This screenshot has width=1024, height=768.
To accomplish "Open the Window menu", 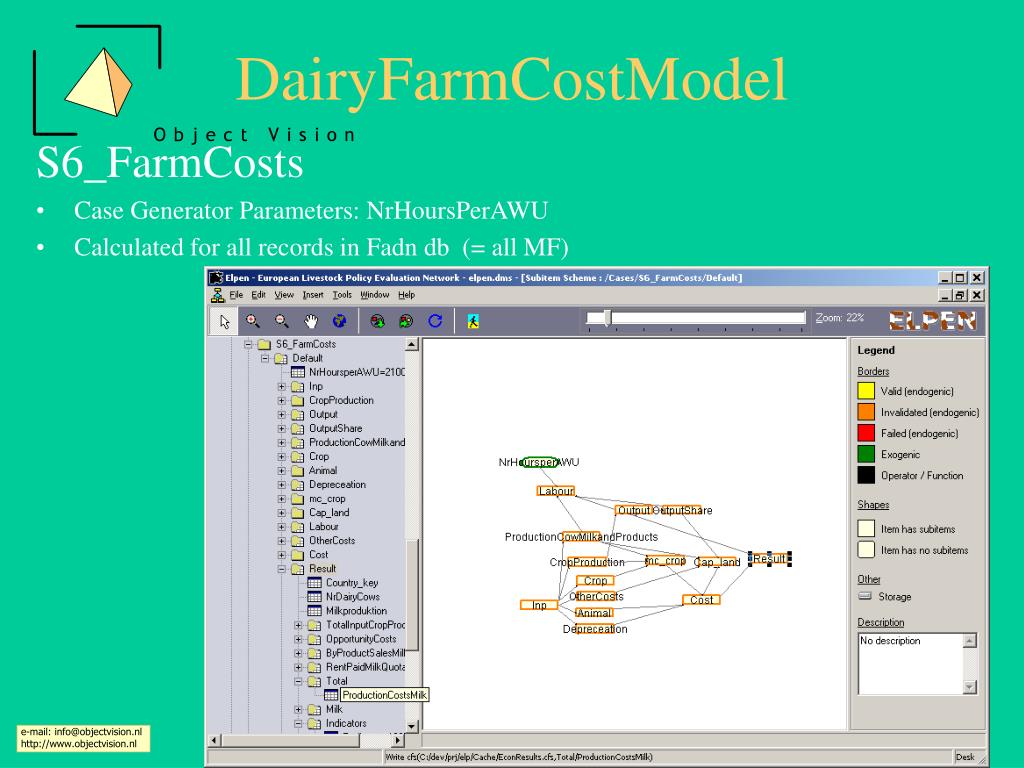I will (x=374, y=295).
